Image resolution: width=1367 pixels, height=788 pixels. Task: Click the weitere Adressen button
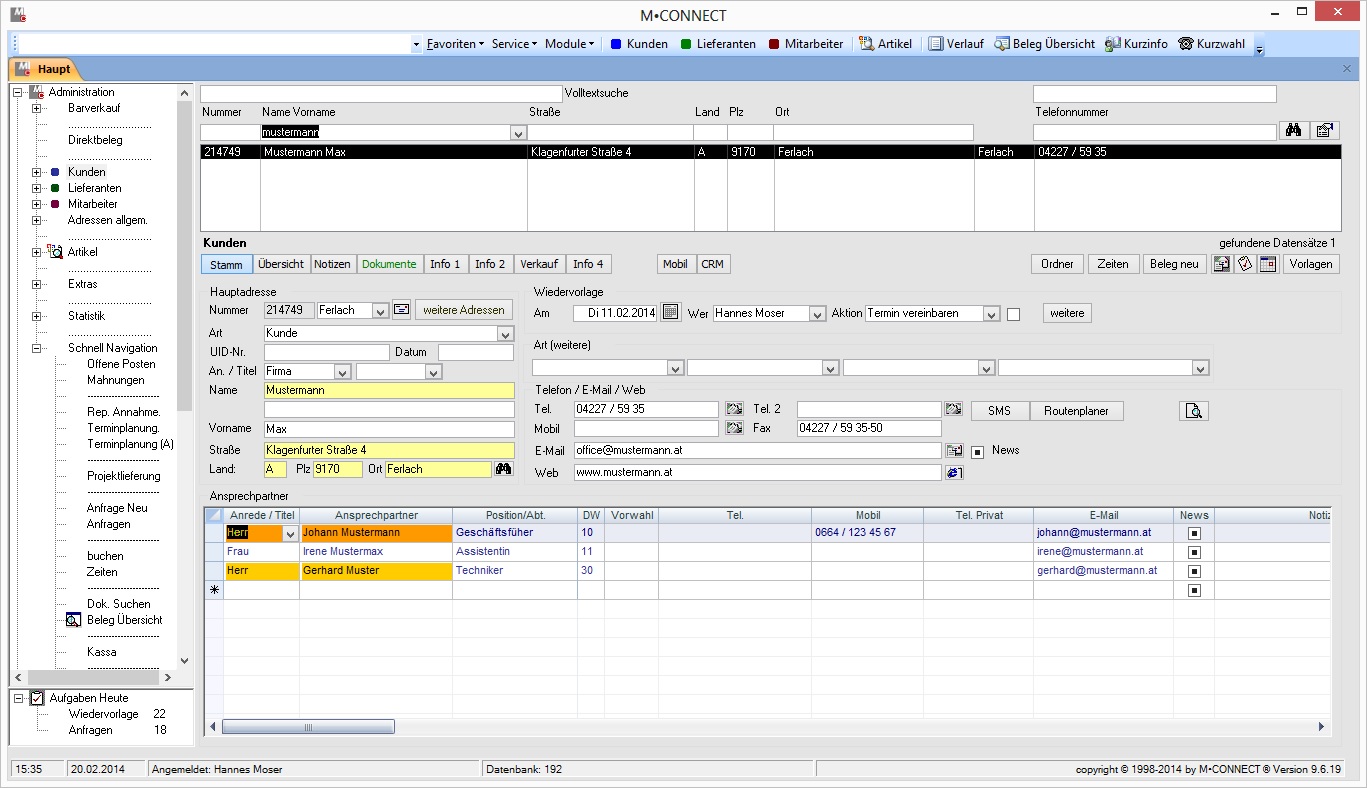click(466, 310)
